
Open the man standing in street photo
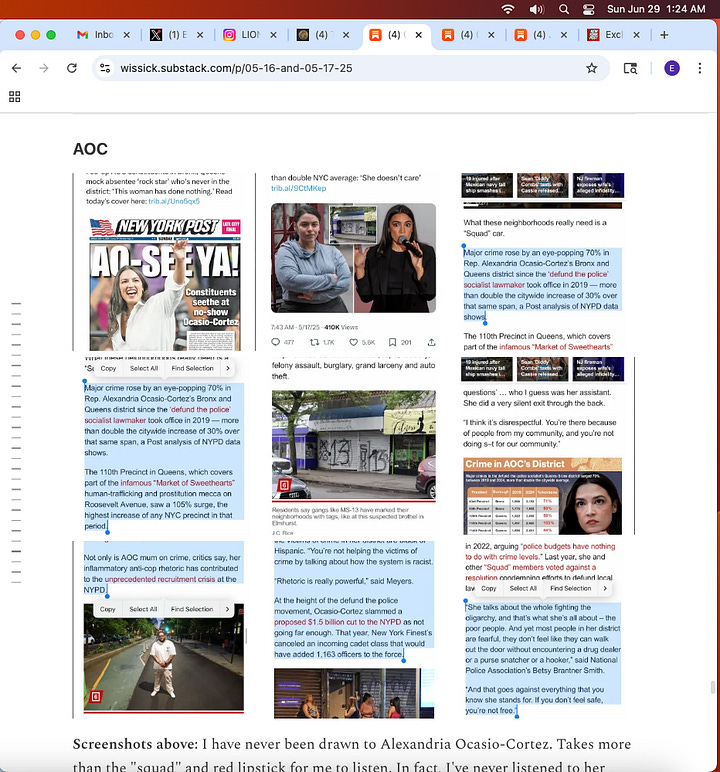[164, 657]
